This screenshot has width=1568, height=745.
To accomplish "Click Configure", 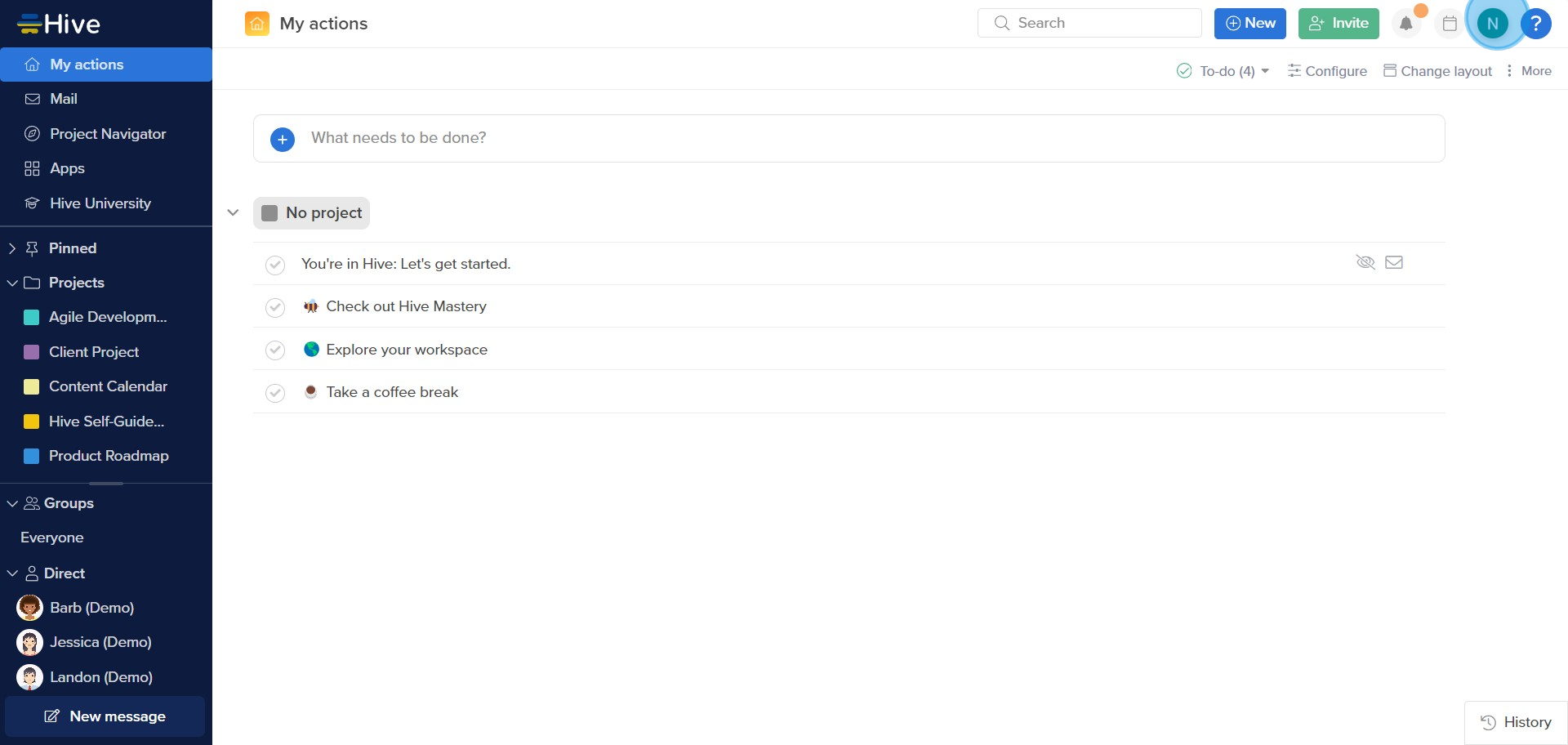I will [1327, 71].
